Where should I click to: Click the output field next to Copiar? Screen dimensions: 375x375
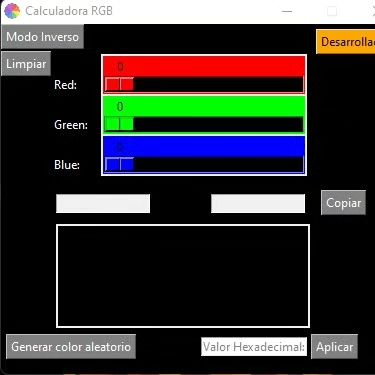[258, 203]
